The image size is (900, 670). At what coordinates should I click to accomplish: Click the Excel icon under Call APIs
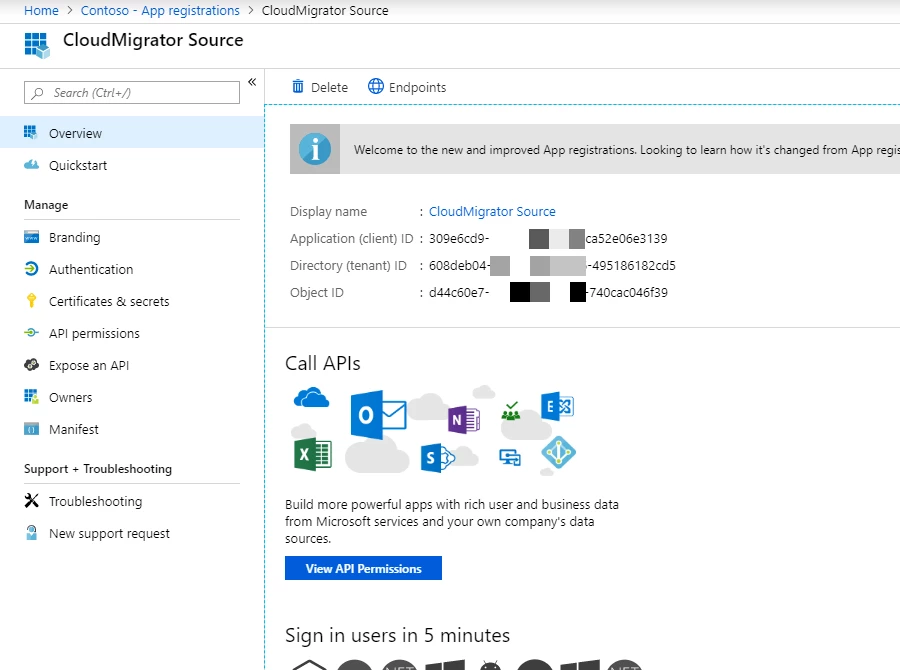pos(313,455)
